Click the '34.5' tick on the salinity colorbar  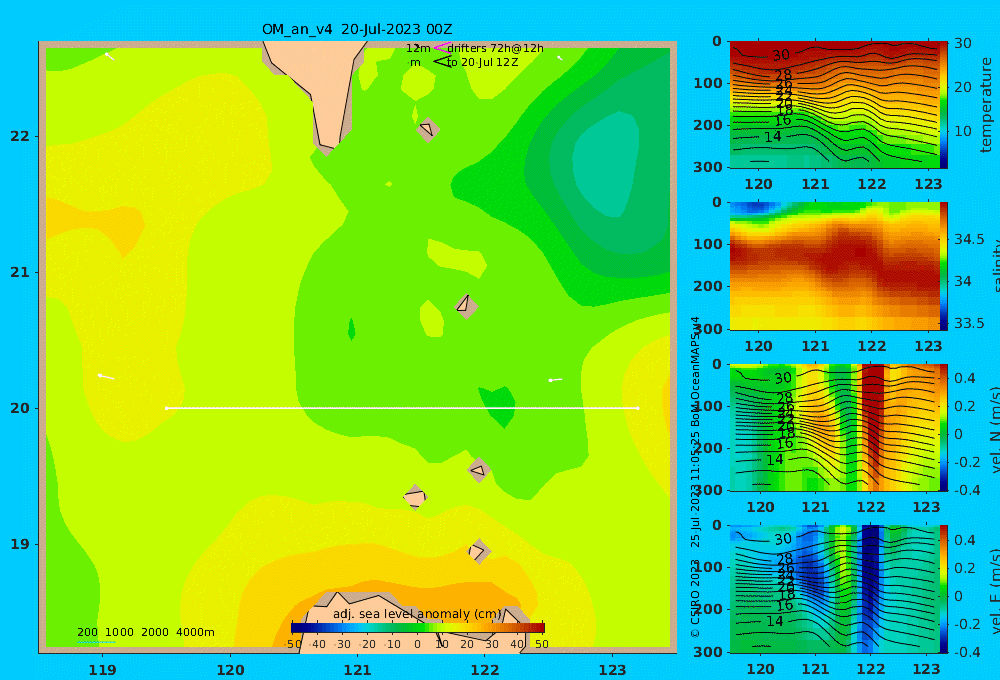pyautogui.click(x=969, y=239)
